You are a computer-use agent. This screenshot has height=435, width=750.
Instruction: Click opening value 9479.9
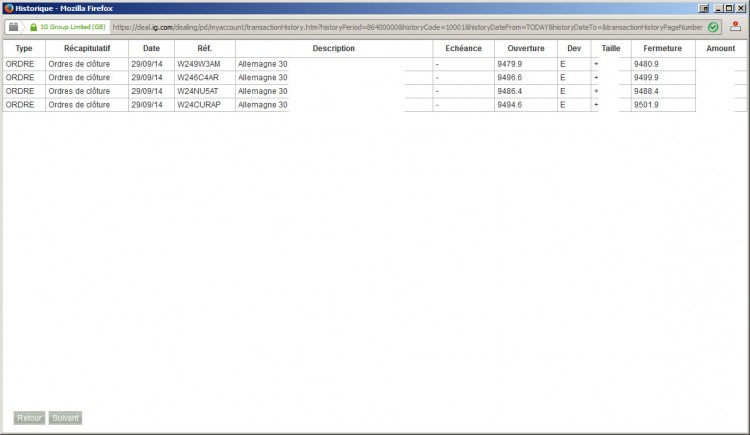pyautogui.click(x=510, y=64)
